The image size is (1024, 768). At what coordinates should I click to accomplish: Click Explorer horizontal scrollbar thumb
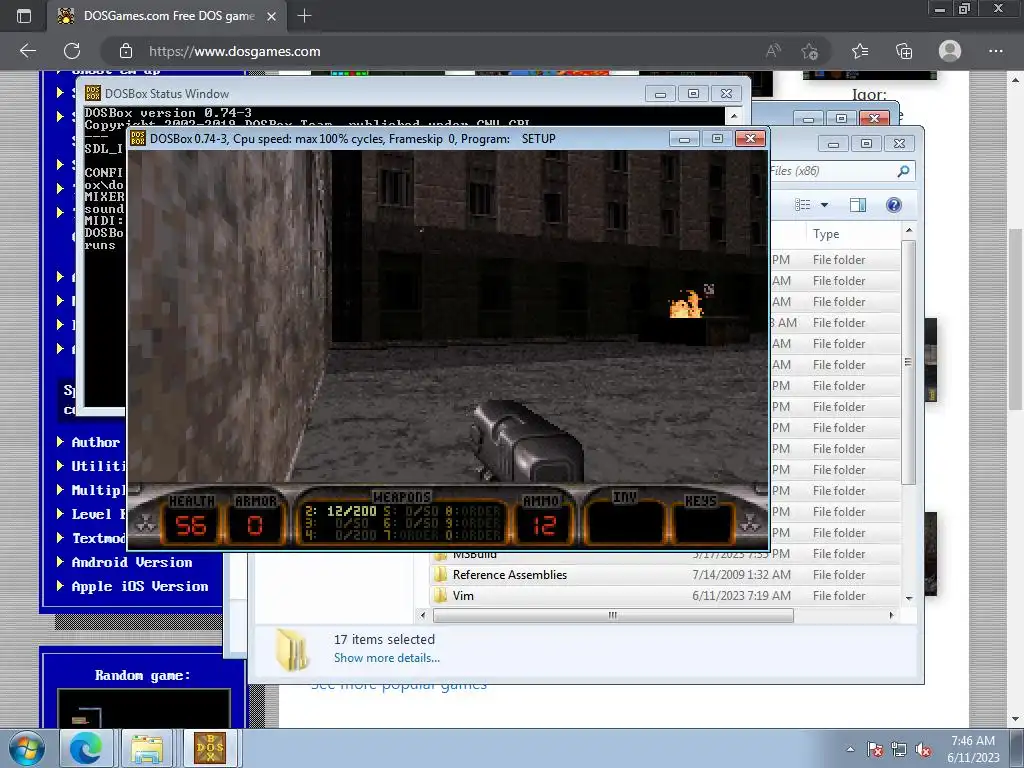[x=613, y=615]
